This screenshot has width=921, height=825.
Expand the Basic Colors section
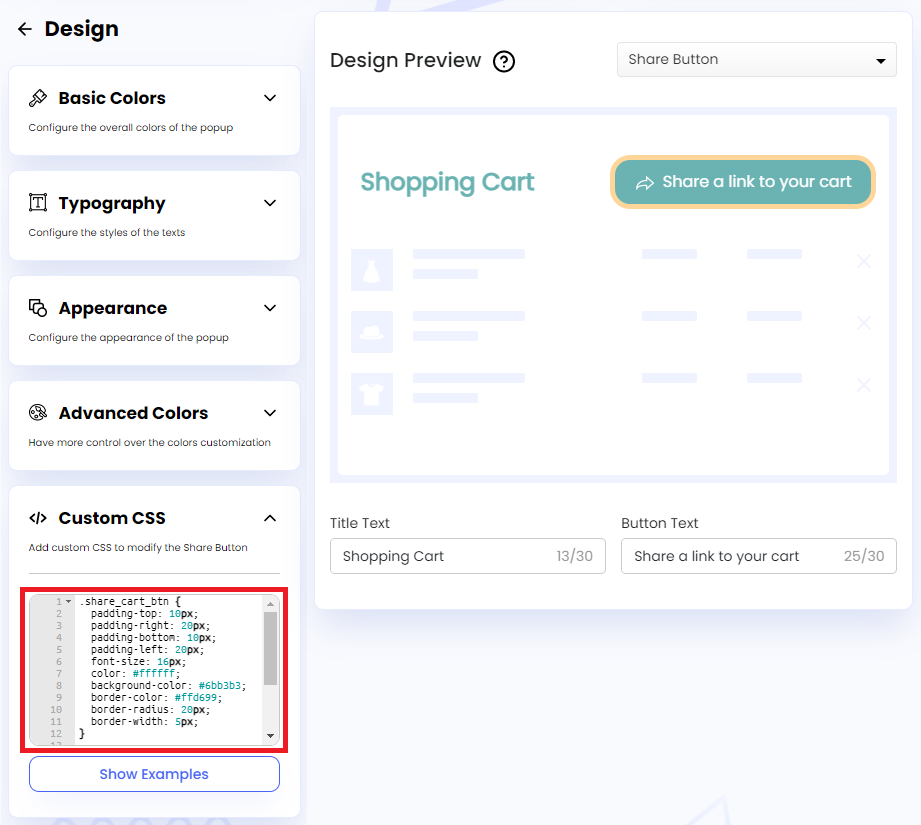pos(269,98)
